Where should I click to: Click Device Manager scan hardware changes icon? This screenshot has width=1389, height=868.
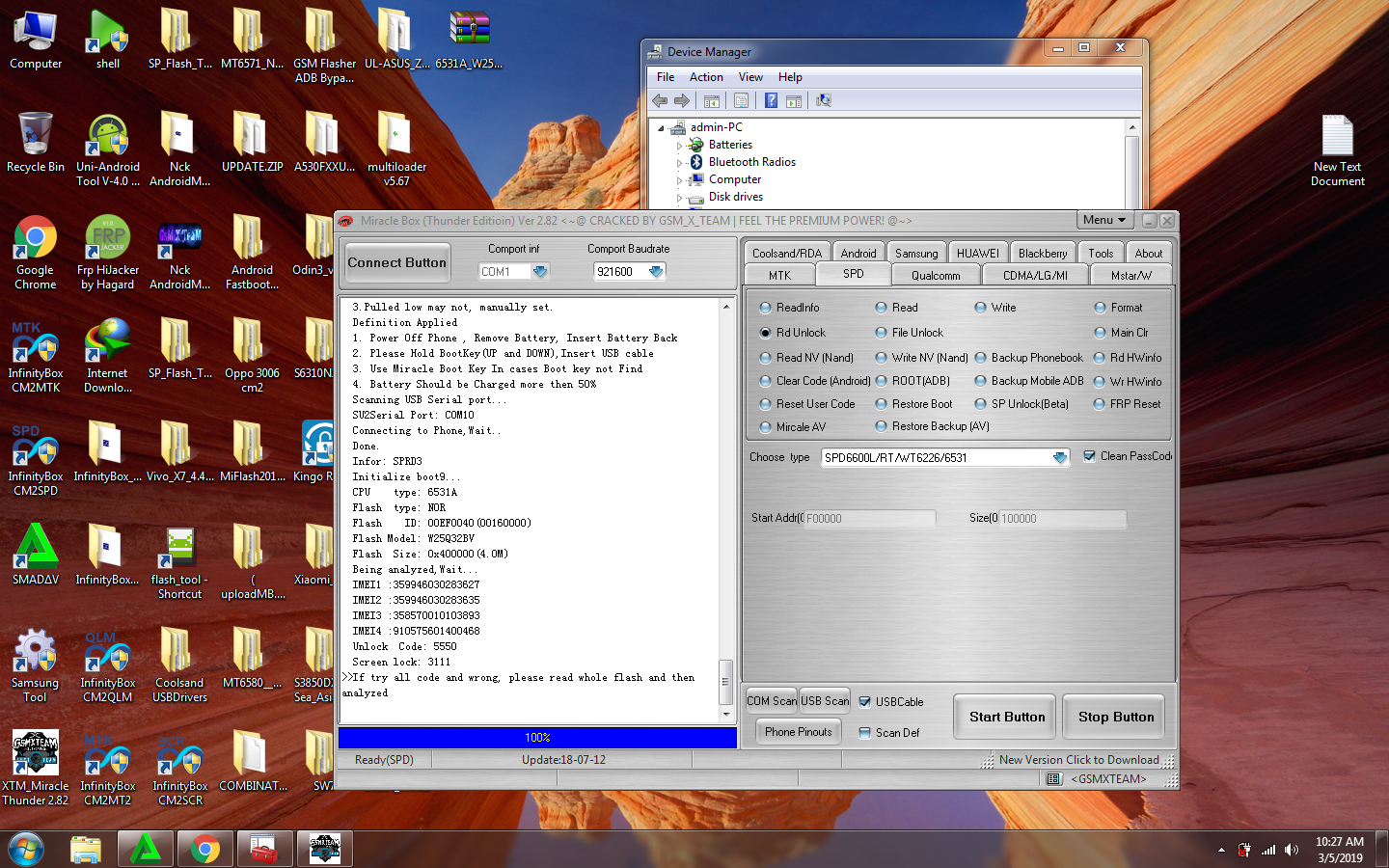point(824,100)
